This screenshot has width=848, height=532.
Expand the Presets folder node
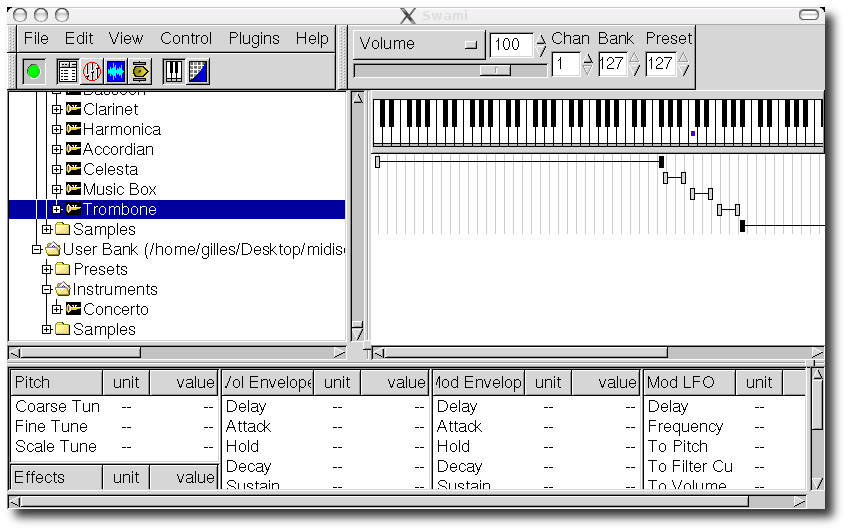[47, 269]
